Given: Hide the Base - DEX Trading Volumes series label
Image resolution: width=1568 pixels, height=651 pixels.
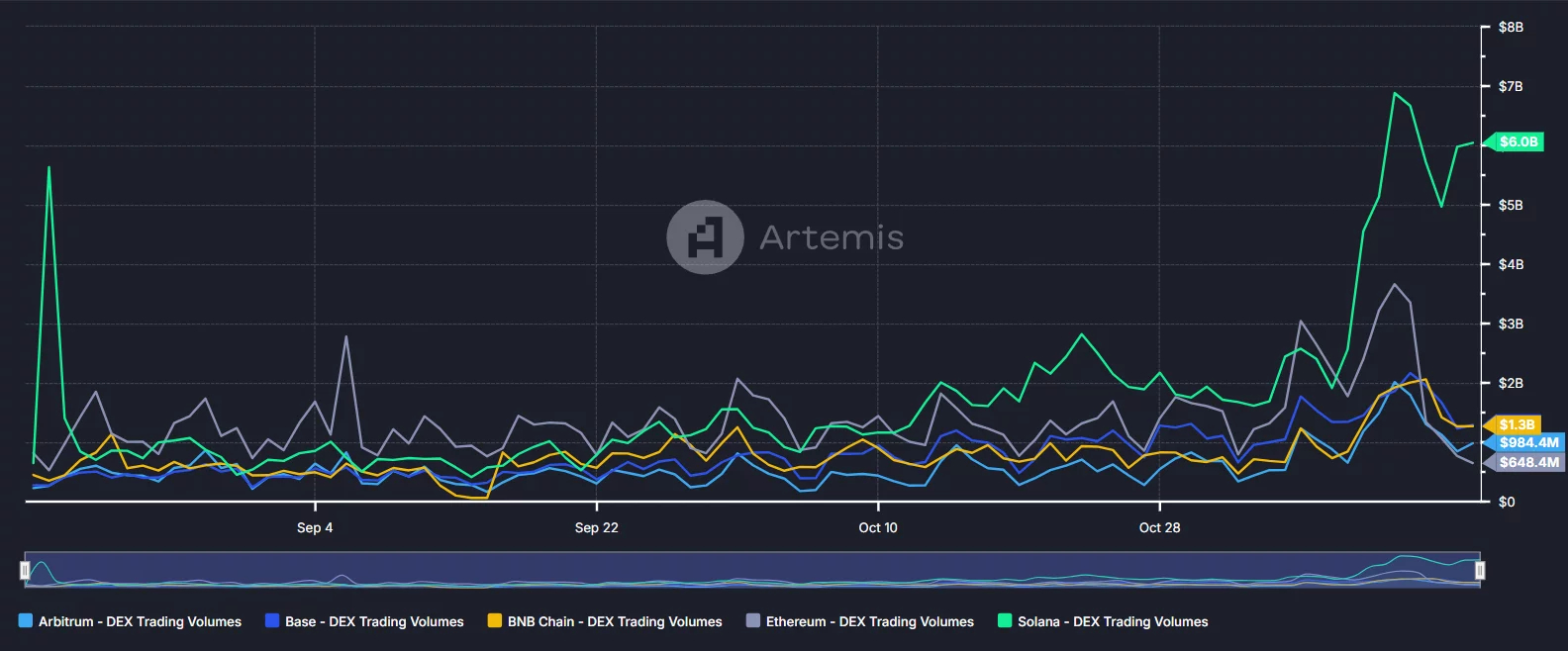Looking at the screenshot, I should click(x=374, y=621).
